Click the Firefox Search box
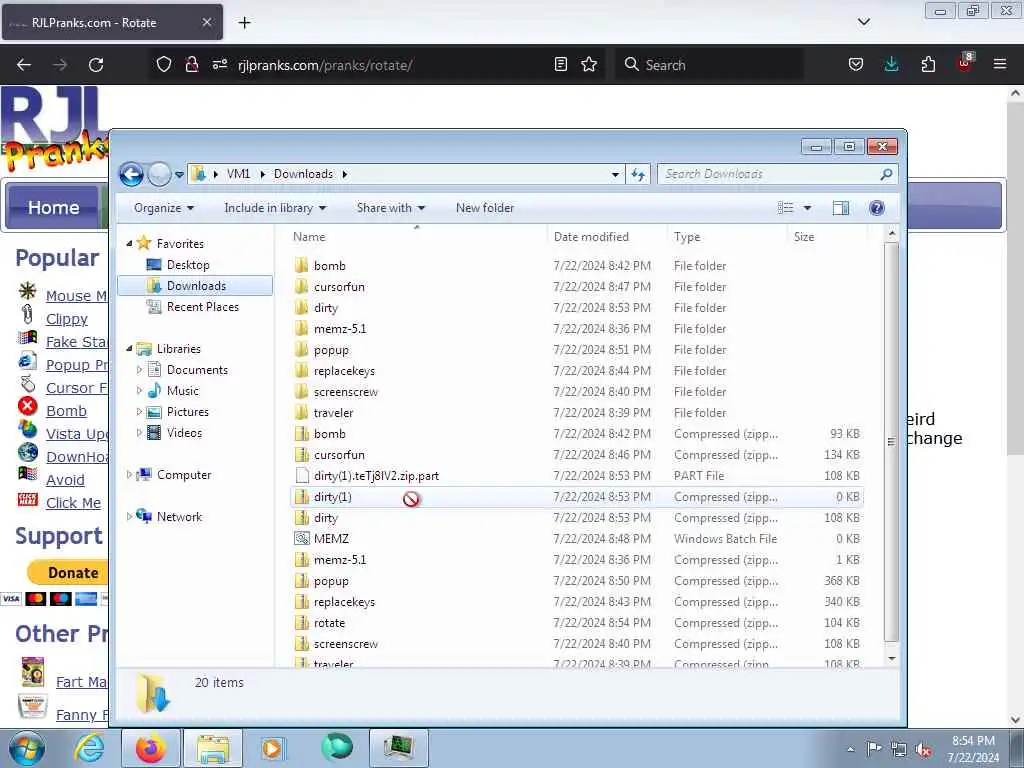The image size is (1024, 768). coord(710,65)
